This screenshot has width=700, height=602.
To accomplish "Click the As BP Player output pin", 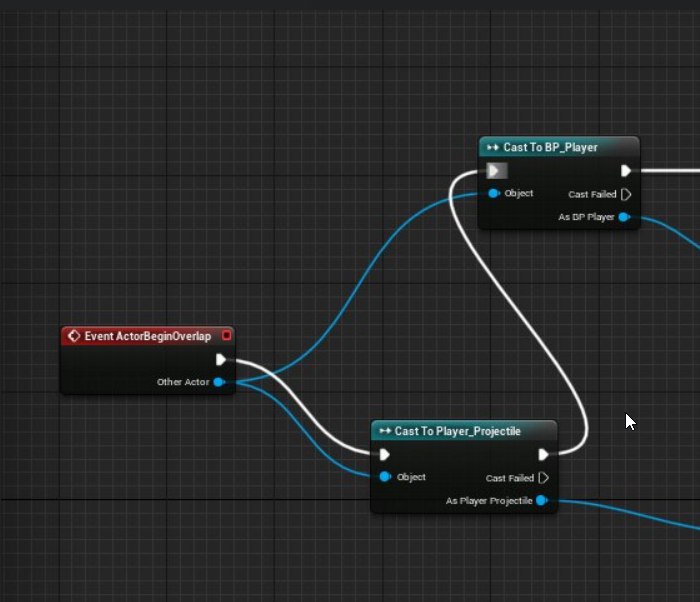I will (624, 217).
